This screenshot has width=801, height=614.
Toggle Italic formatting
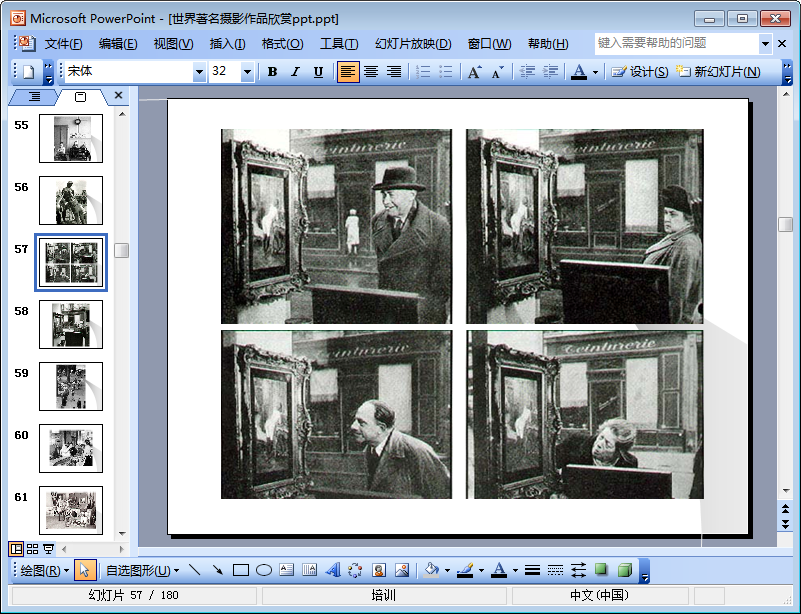(x=295, y=72)
